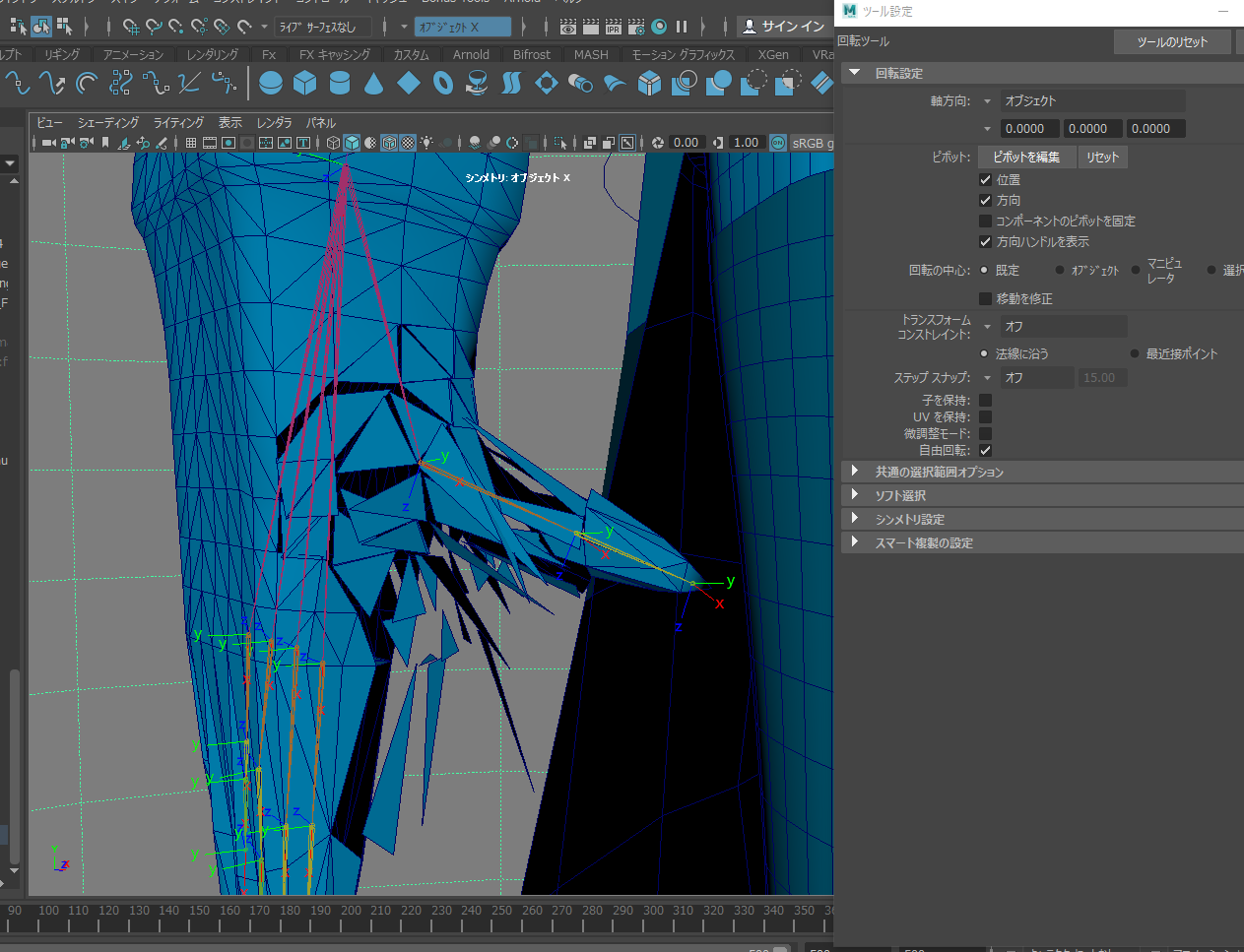Enable コンポーネントのピボットを固定 checkbox
Screen dimensions: 1244x952
tap(985, 222)
